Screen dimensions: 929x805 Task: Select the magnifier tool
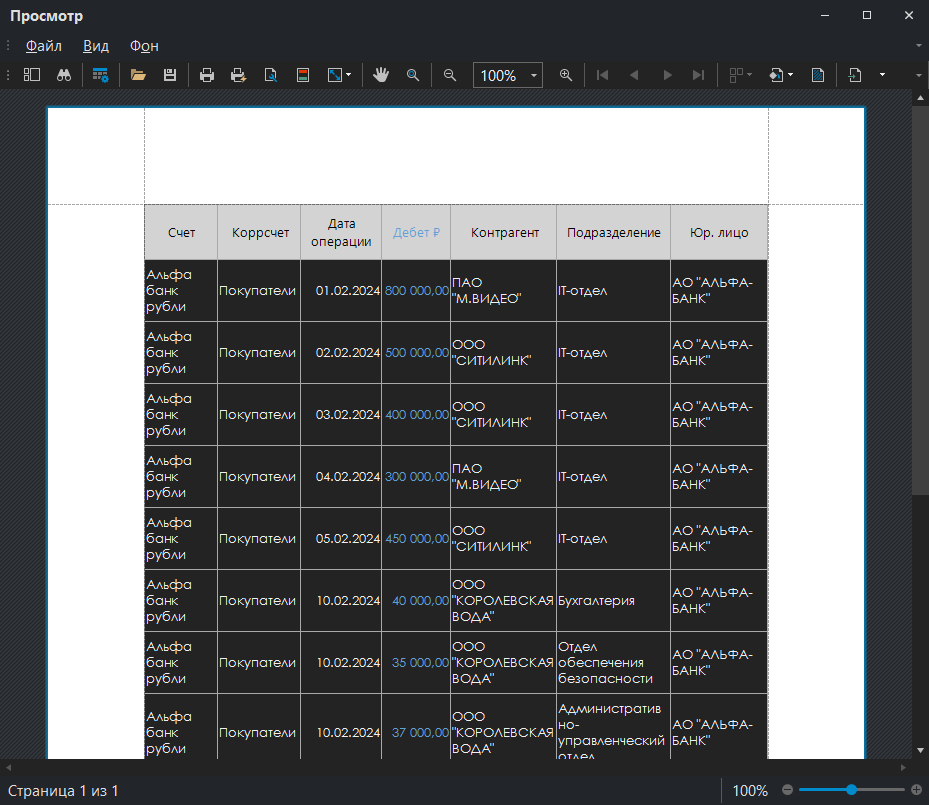click(412, 75)
